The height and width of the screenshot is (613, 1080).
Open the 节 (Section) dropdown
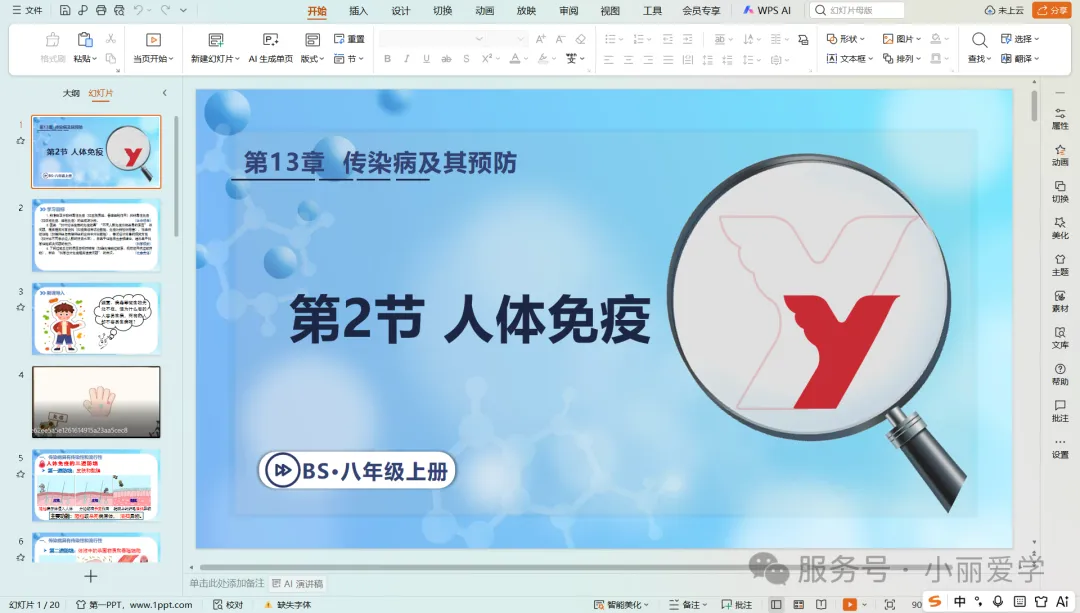point(349,59)
